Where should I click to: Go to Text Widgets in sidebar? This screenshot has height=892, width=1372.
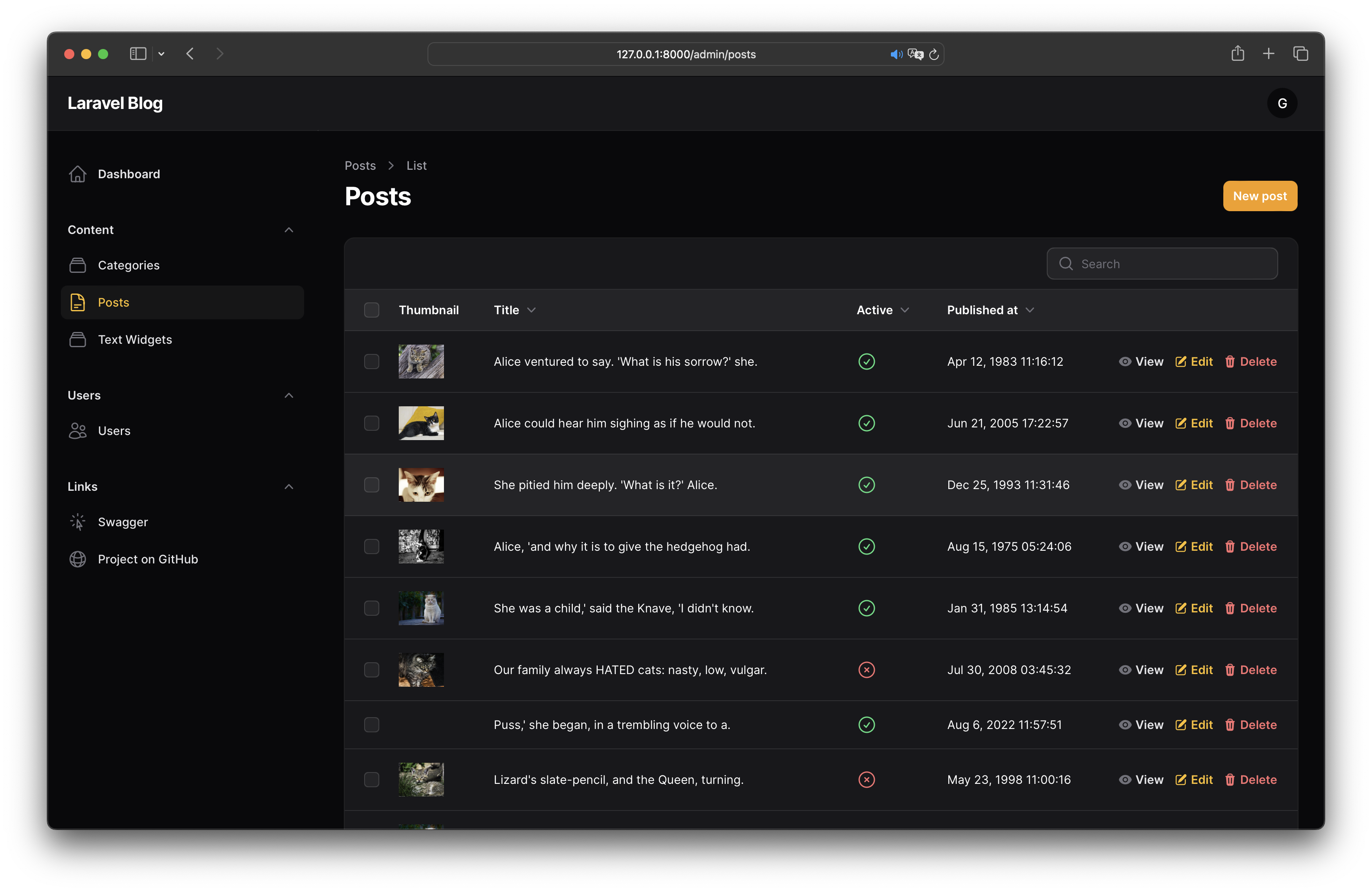(134, 340)
